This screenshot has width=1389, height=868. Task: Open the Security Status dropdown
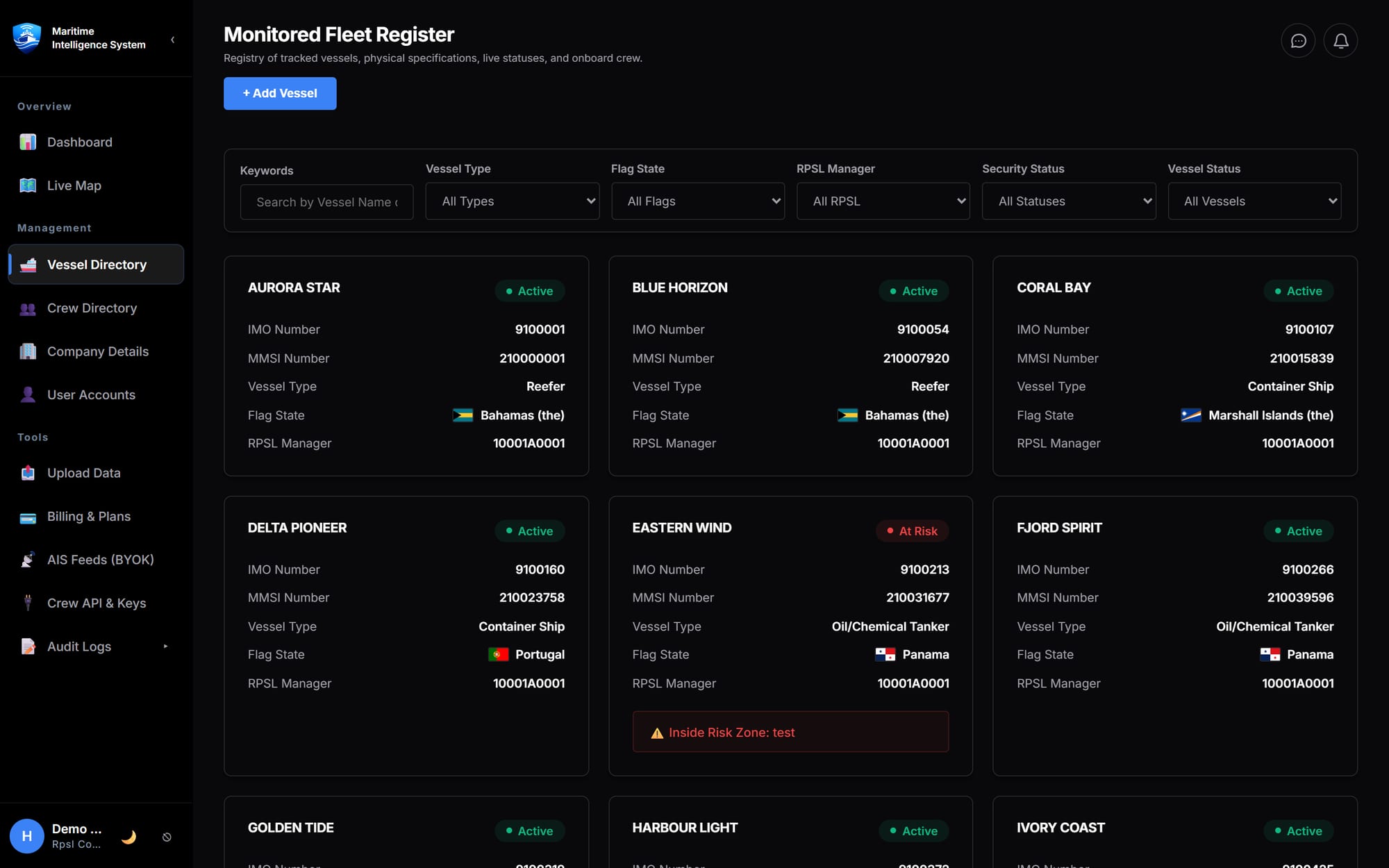tap(1069, 201)
